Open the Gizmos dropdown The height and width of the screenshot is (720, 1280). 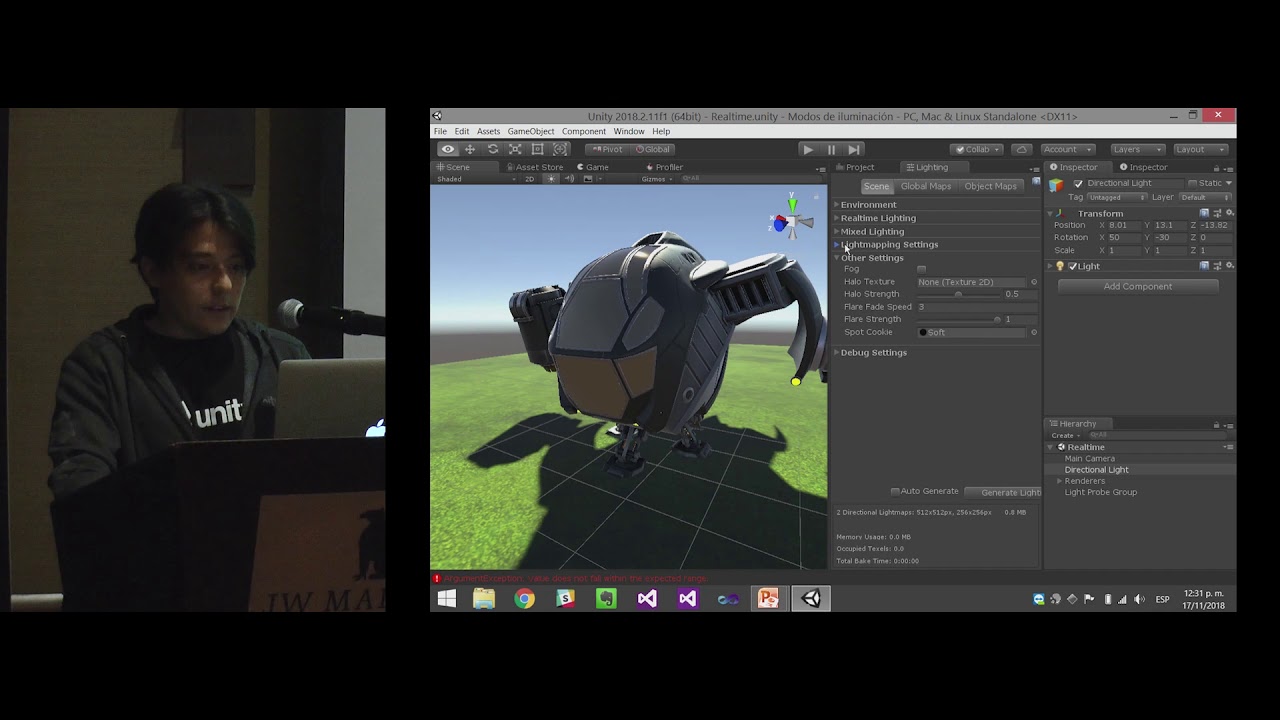(x=657, y=179)
